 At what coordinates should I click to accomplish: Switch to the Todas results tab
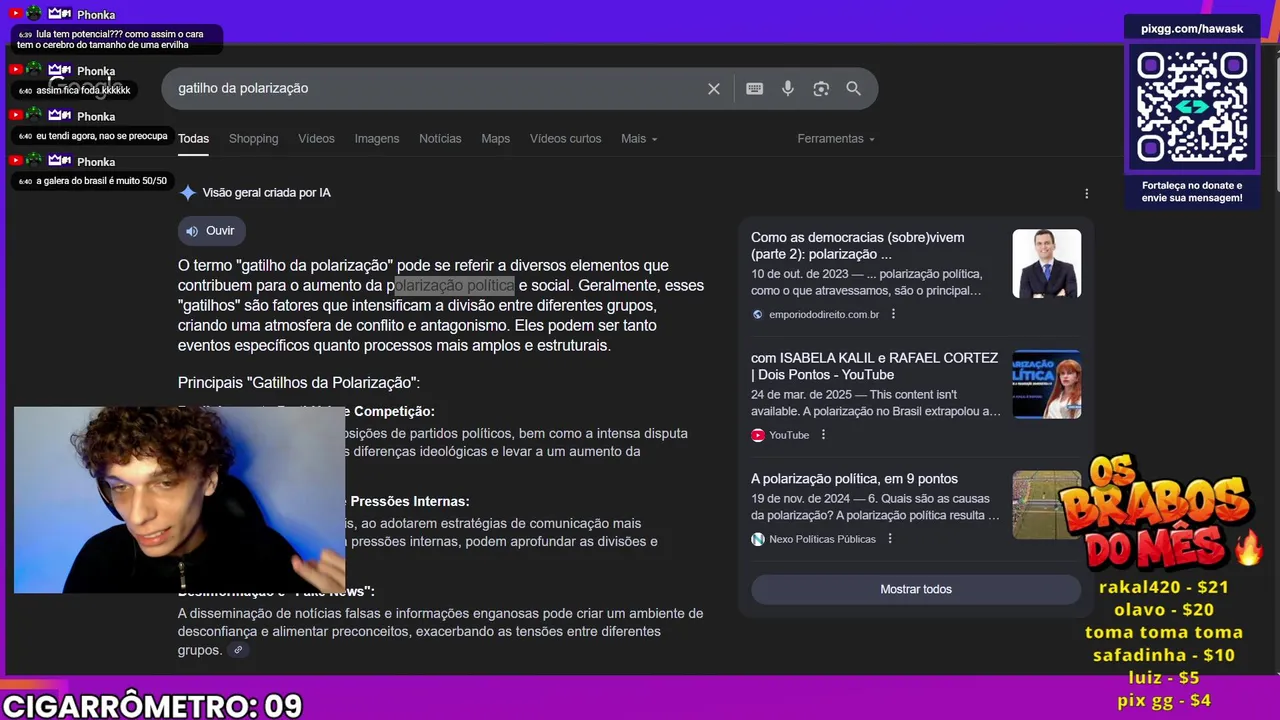point(193,139)
